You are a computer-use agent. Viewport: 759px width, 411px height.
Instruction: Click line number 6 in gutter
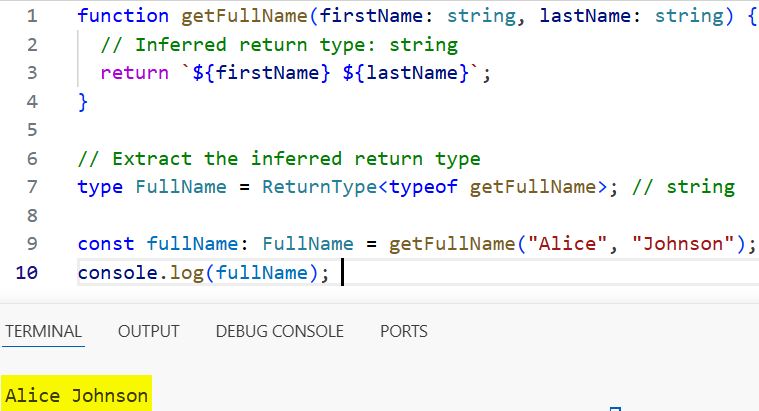(x=32, y=159)
